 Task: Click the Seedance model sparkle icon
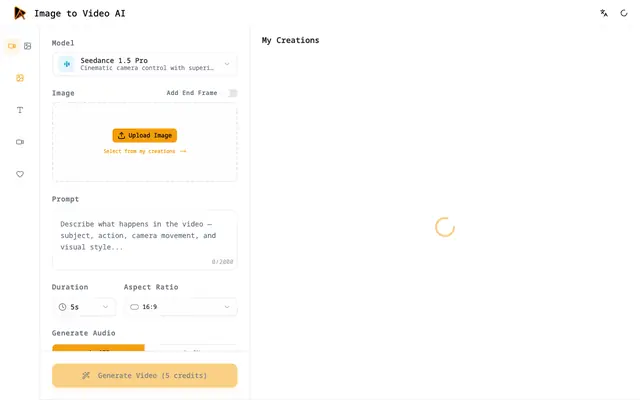coord(67,64)
